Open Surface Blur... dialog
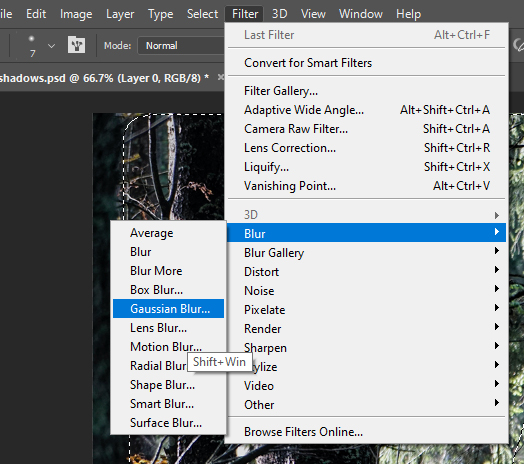 (168, 423)
